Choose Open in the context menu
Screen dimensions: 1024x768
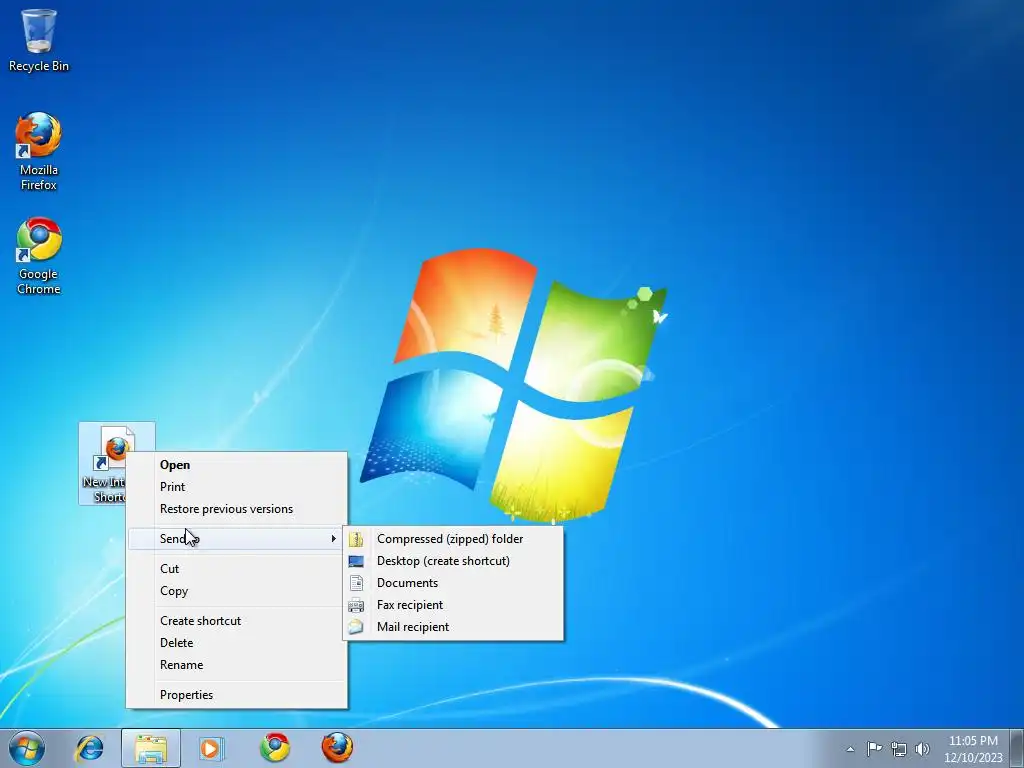pyautogui.click(x=236, y=465)
